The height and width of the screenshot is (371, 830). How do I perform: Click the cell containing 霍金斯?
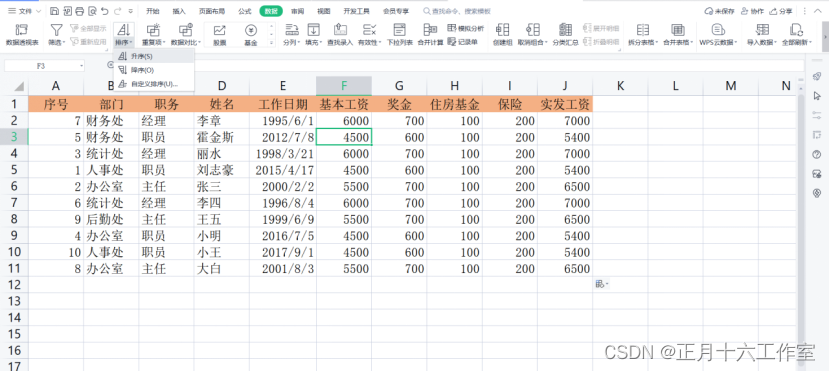(222, 137)
